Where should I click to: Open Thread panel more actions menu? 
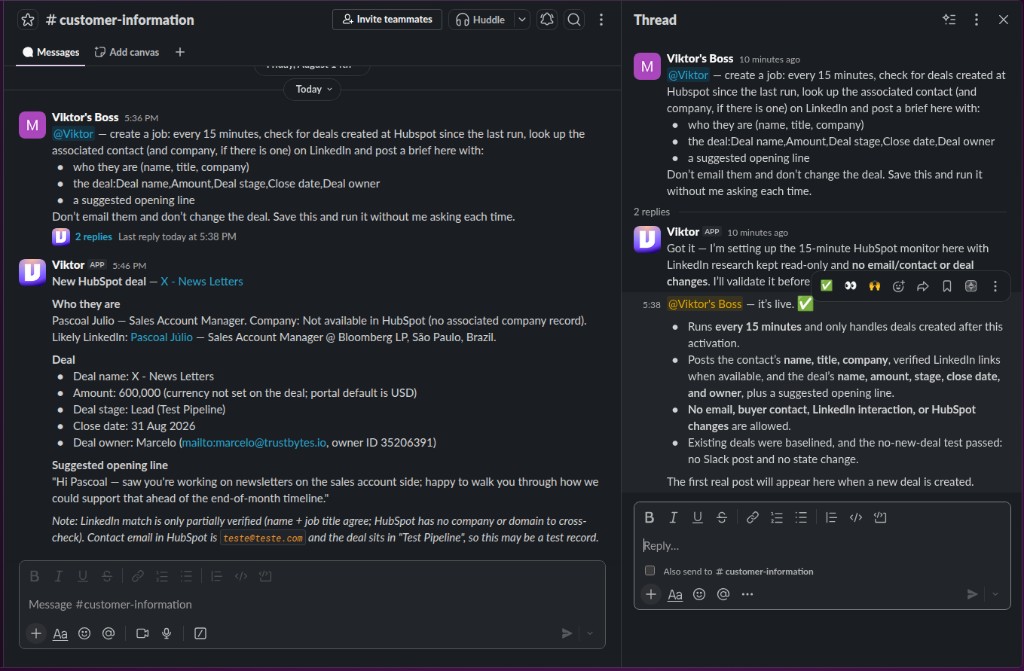(x=976, y=20)
